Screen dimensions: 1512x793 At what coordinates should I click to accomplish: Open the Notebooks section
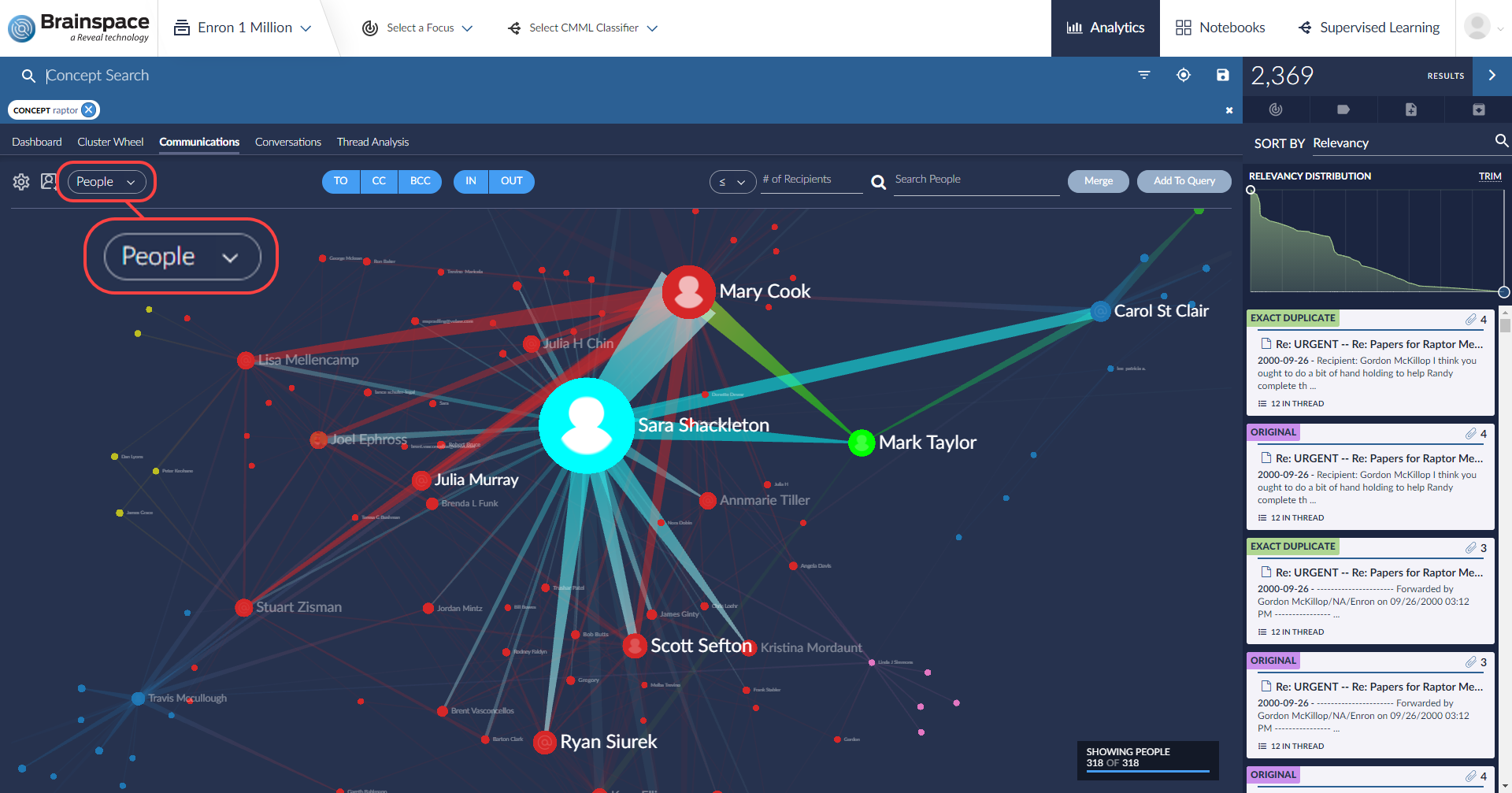tap(1220, 28)
